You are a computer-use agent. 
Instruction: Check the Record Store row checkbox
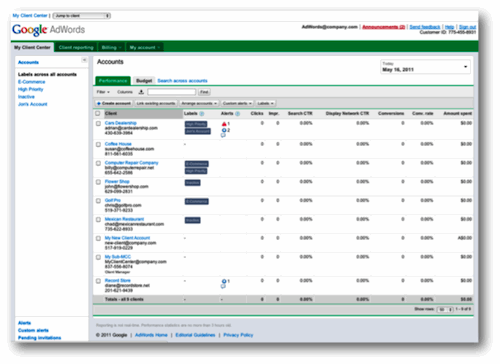pos(98,281)
